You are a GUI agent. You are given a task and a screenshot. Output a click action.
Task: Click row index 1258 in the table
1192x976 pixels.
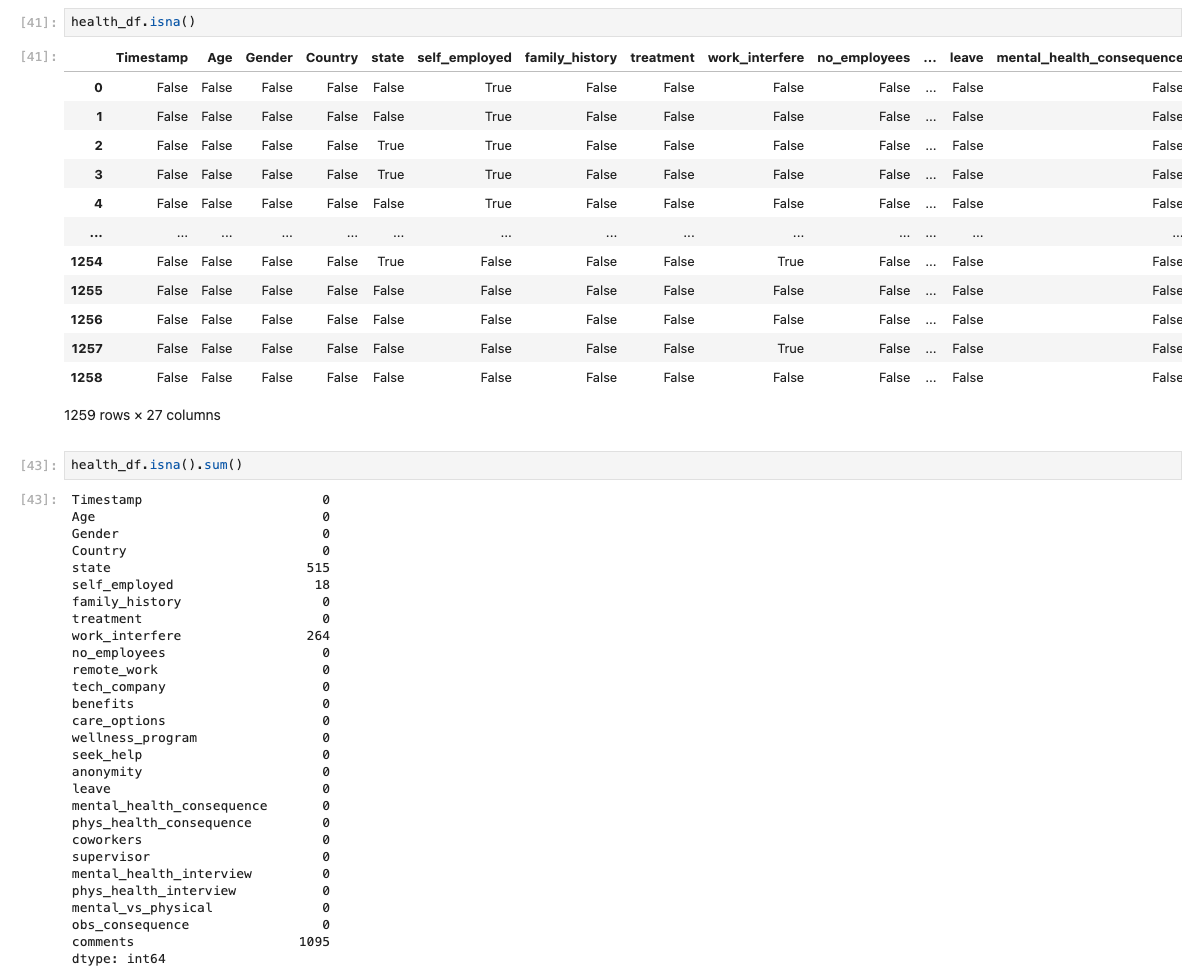(x=86, y=378)
